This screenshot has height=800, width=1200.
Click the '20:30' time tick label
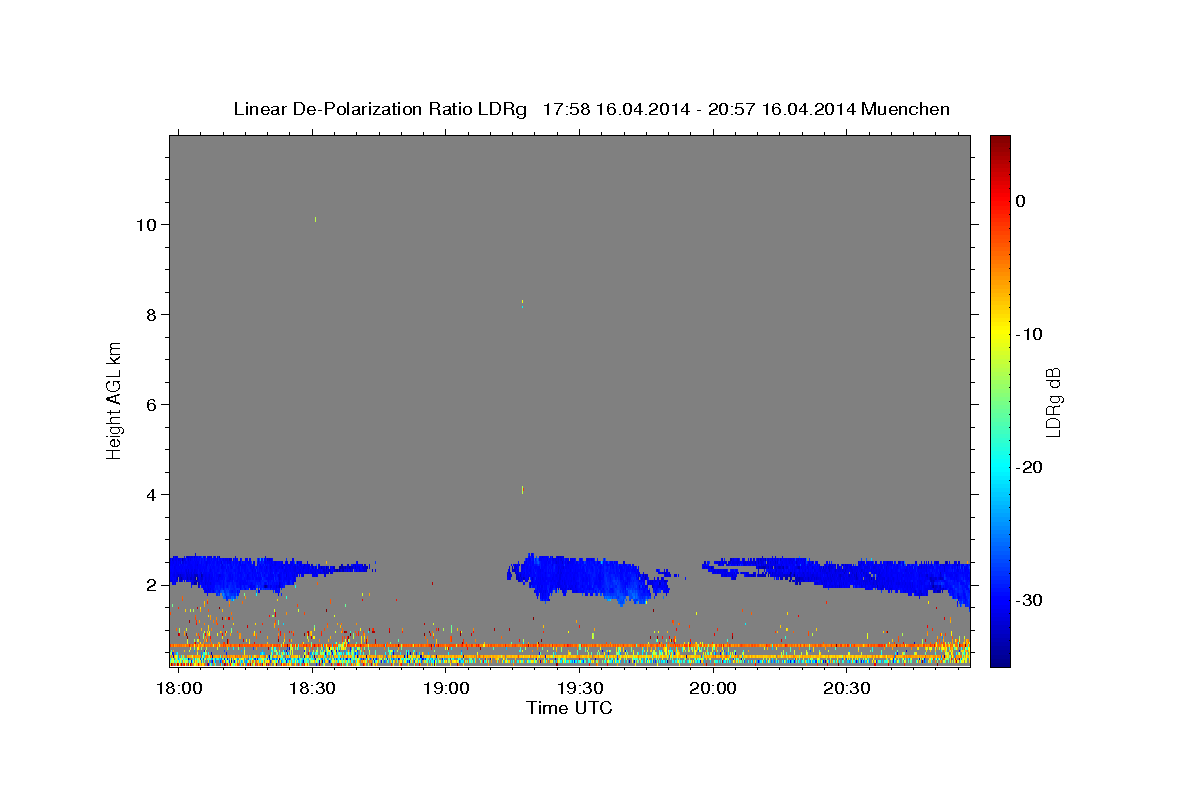847,689
